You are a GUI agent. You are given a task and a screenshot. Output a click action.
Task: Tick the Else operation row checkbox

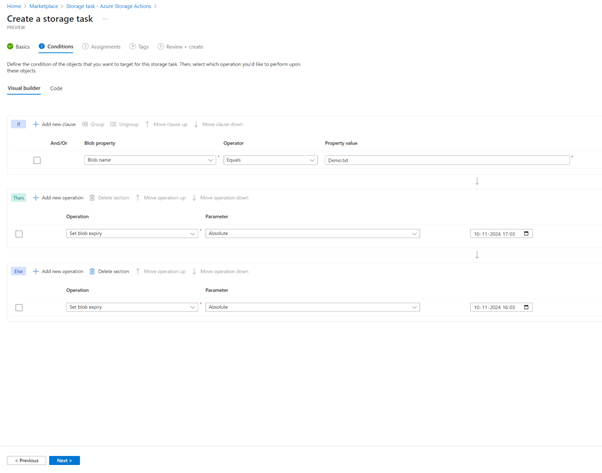coord(19,308)
